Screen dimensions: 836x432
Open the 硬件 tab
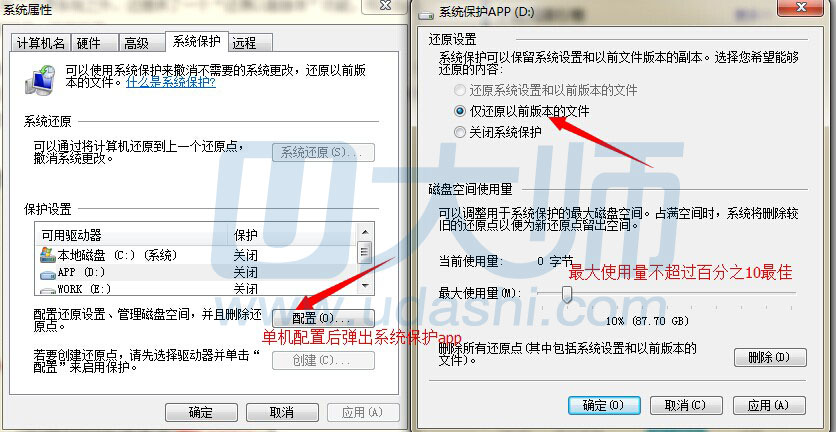(x=89, y=43)
